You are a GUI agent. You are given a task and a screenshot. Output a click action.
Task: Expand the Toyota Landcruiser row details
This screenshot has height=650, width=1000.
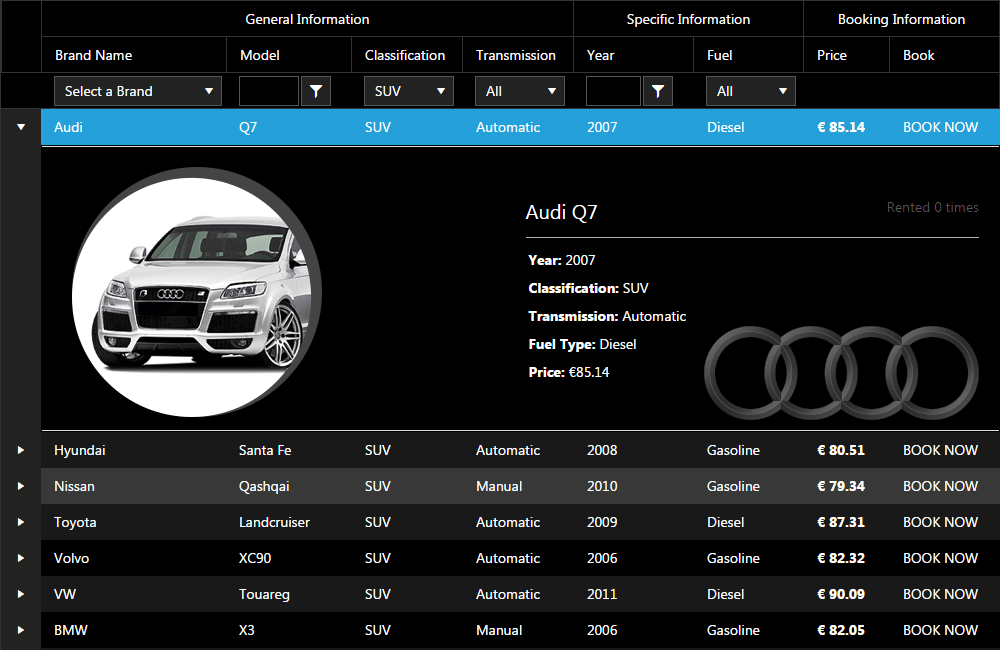[20, 522]
